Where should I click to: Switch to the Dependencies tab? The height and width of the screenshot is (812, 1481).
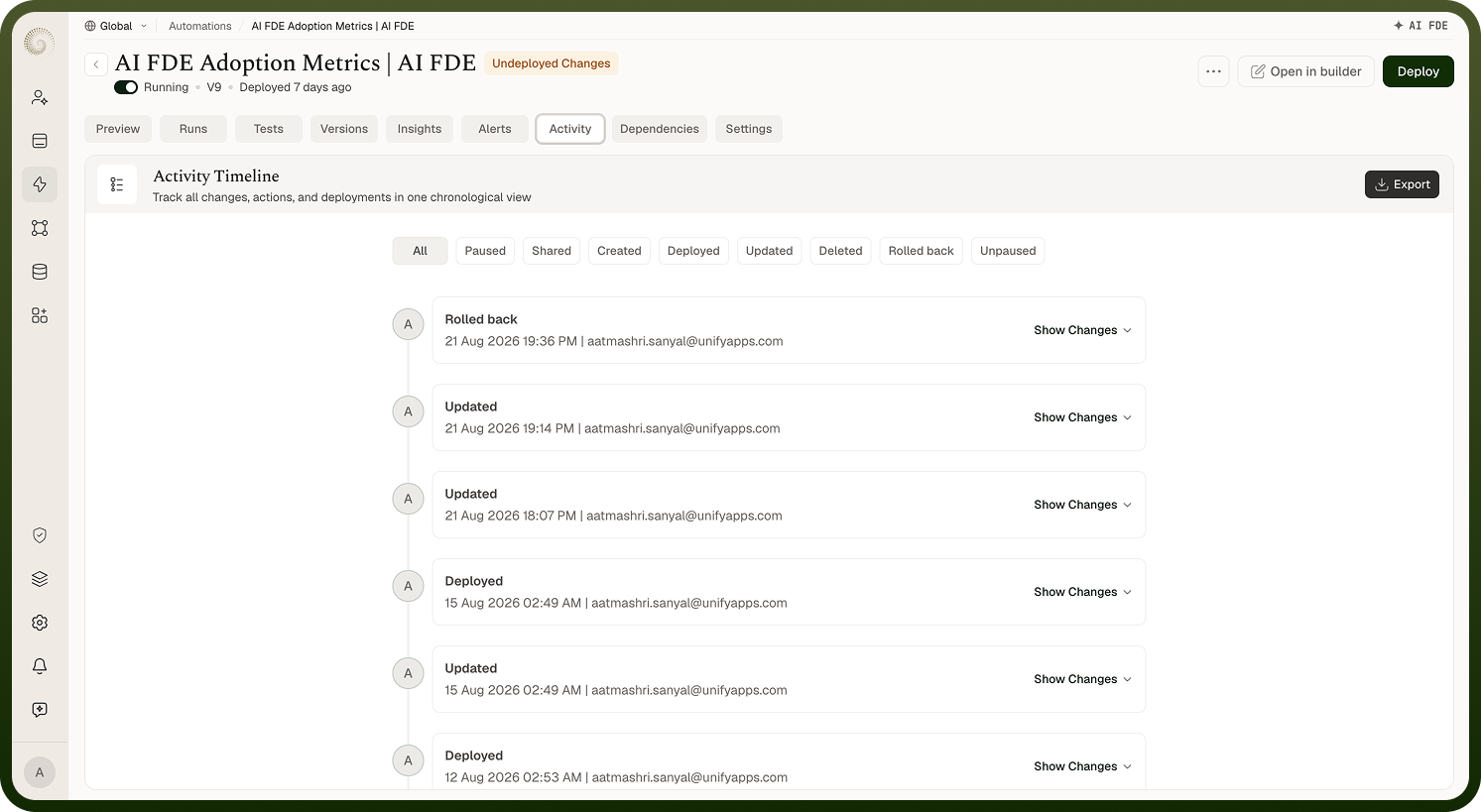pos(660,129)
